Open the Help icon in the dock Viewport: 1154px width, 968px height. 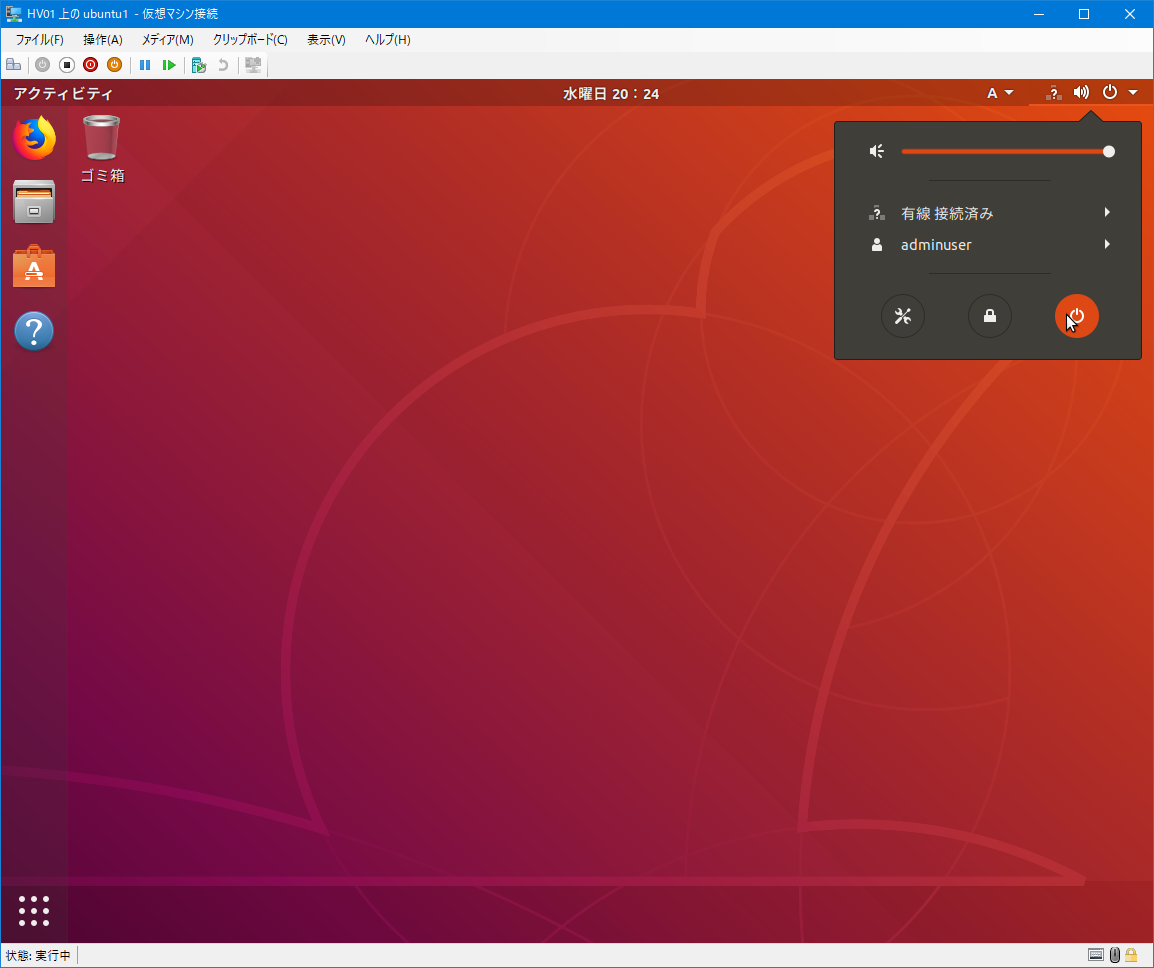coord(34,331)
